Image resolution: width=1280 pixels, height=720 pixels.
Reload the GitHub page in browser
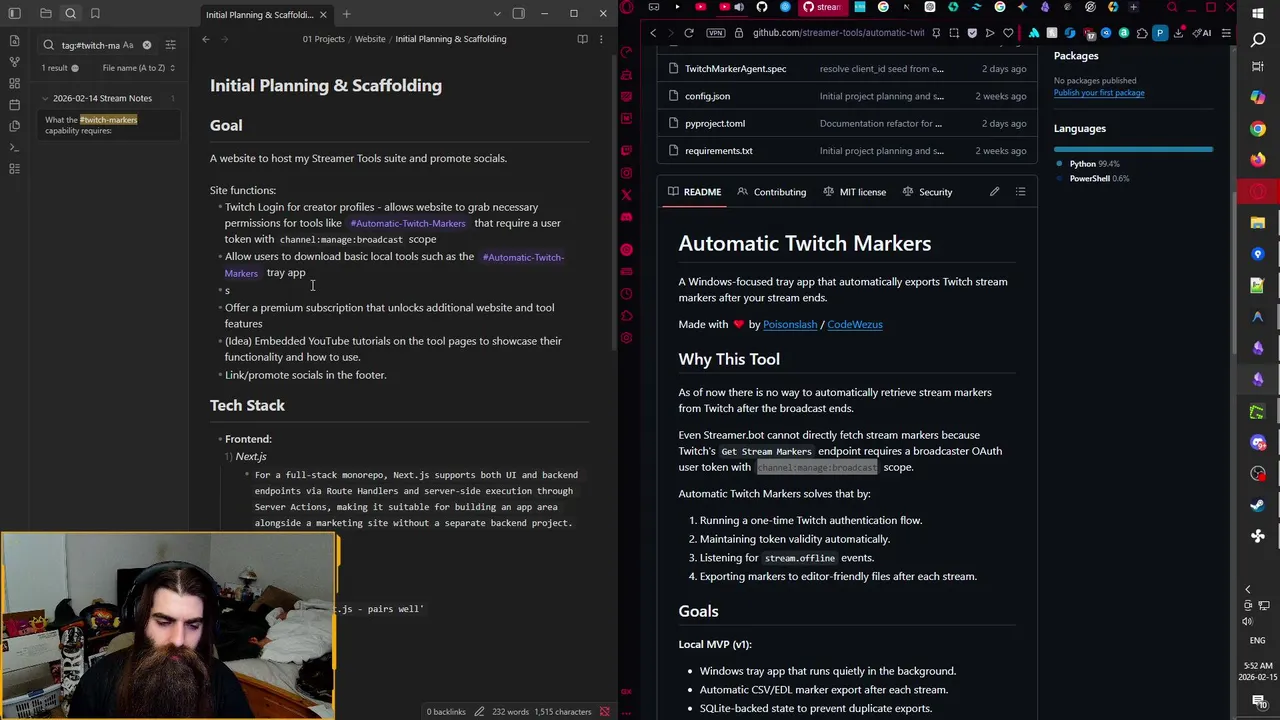(689, 33)
